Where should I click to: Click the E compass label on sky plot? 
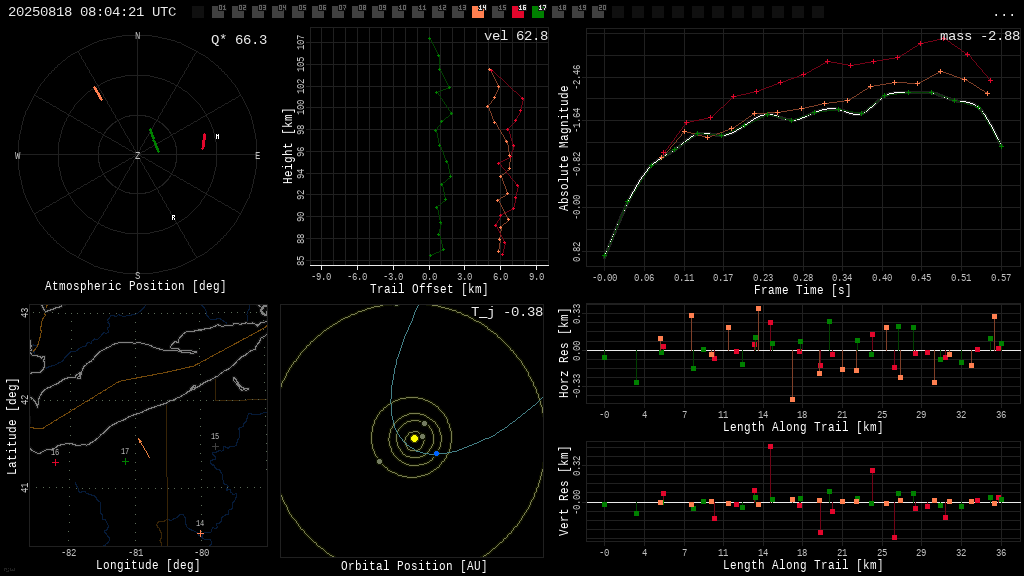257,155
